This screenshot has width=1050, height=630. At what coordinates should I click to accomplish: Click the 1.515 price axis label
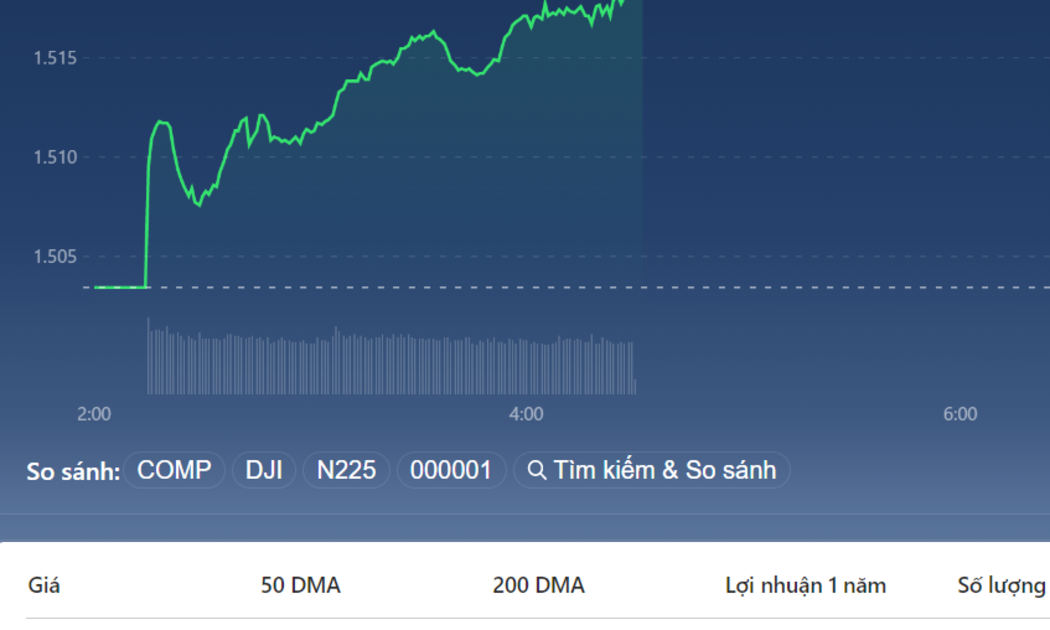tap(56, 58)
